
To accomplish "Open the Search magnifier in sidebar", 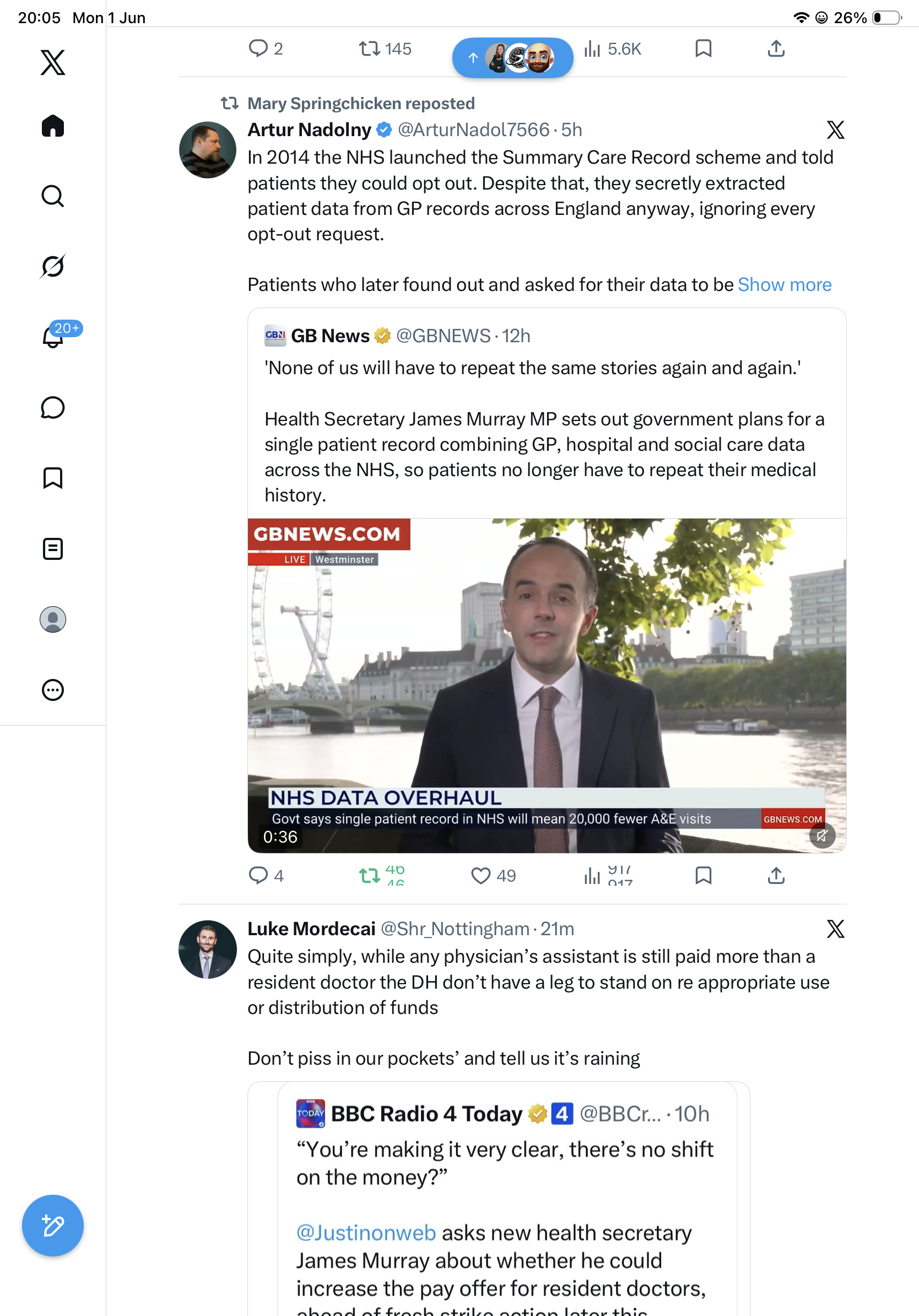I will click(53, 196).
